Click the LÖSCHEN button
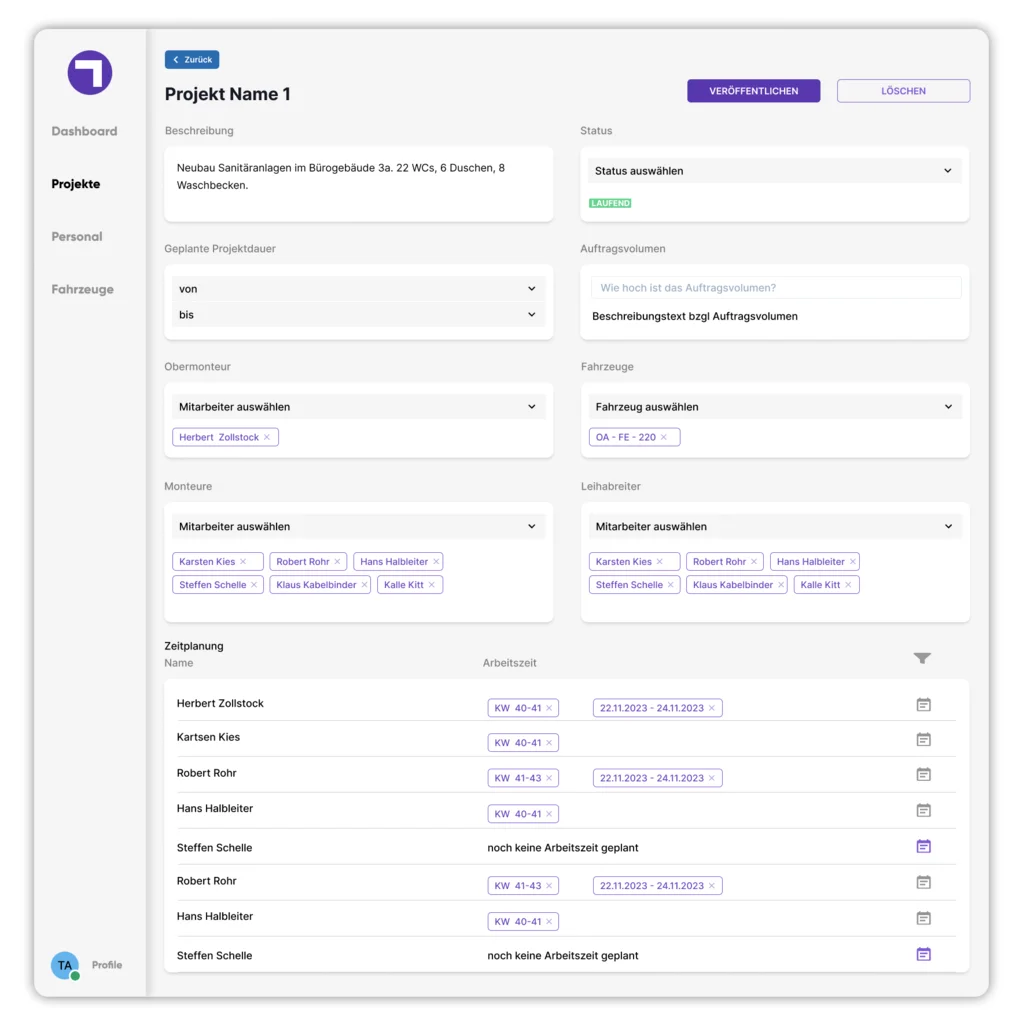This screenshot has height=1017, width=1023. (903, 91)
